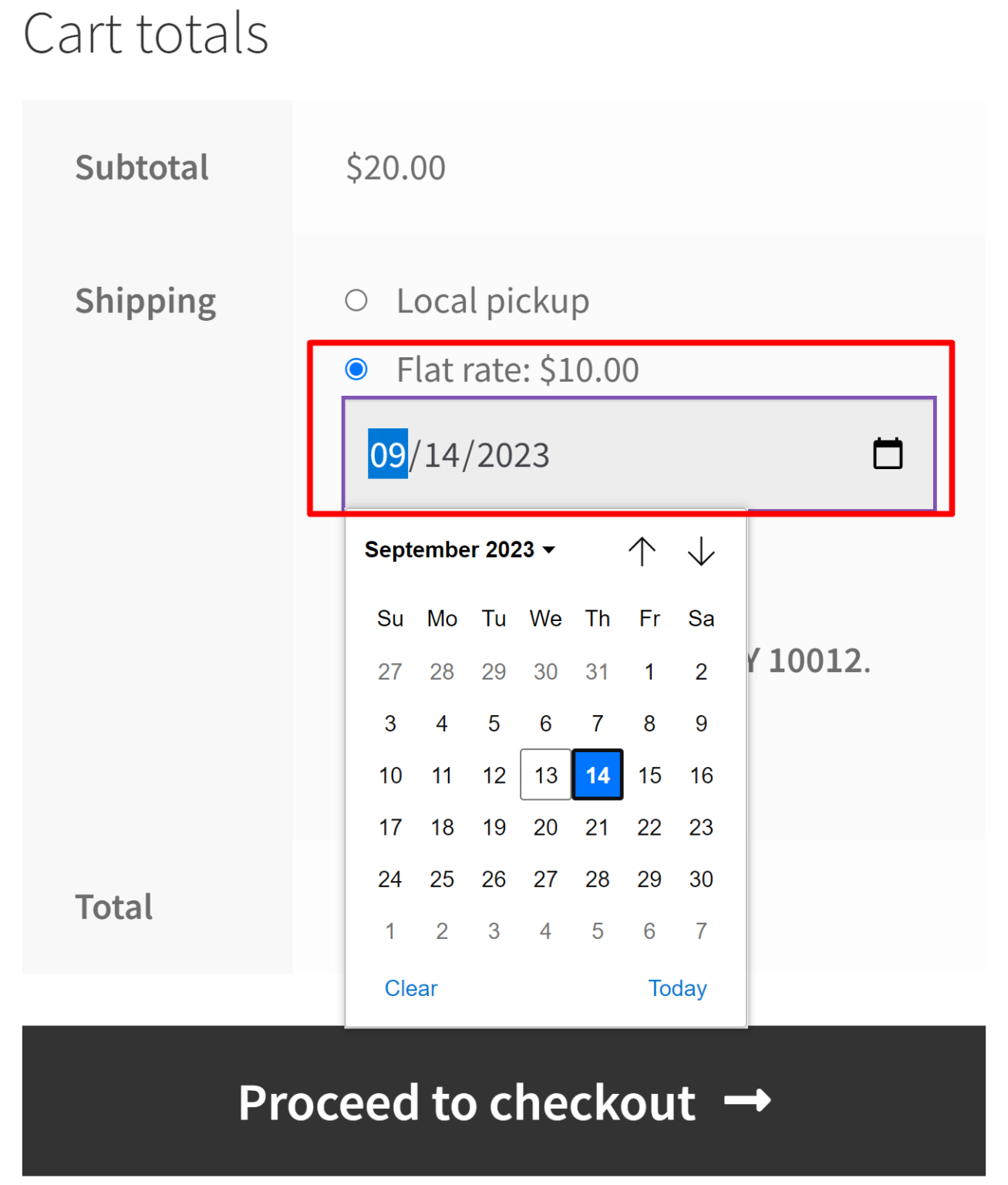Click Clear to remove selected date
The height and width of the screenshot is (1185, 1008).
point(411,987)
